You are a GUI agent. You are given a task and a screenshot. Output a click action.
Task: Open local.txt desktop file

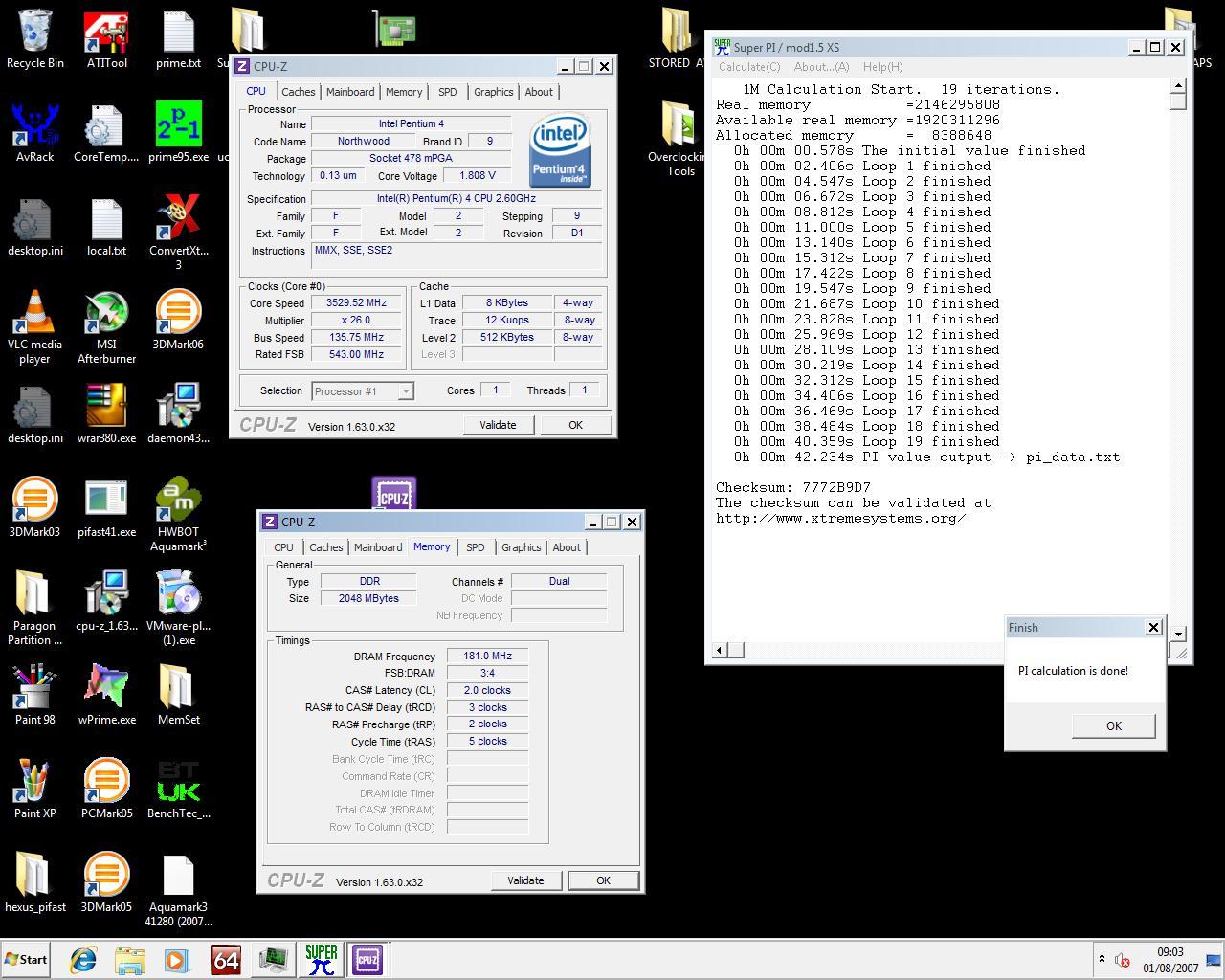(x=106, y=227)
